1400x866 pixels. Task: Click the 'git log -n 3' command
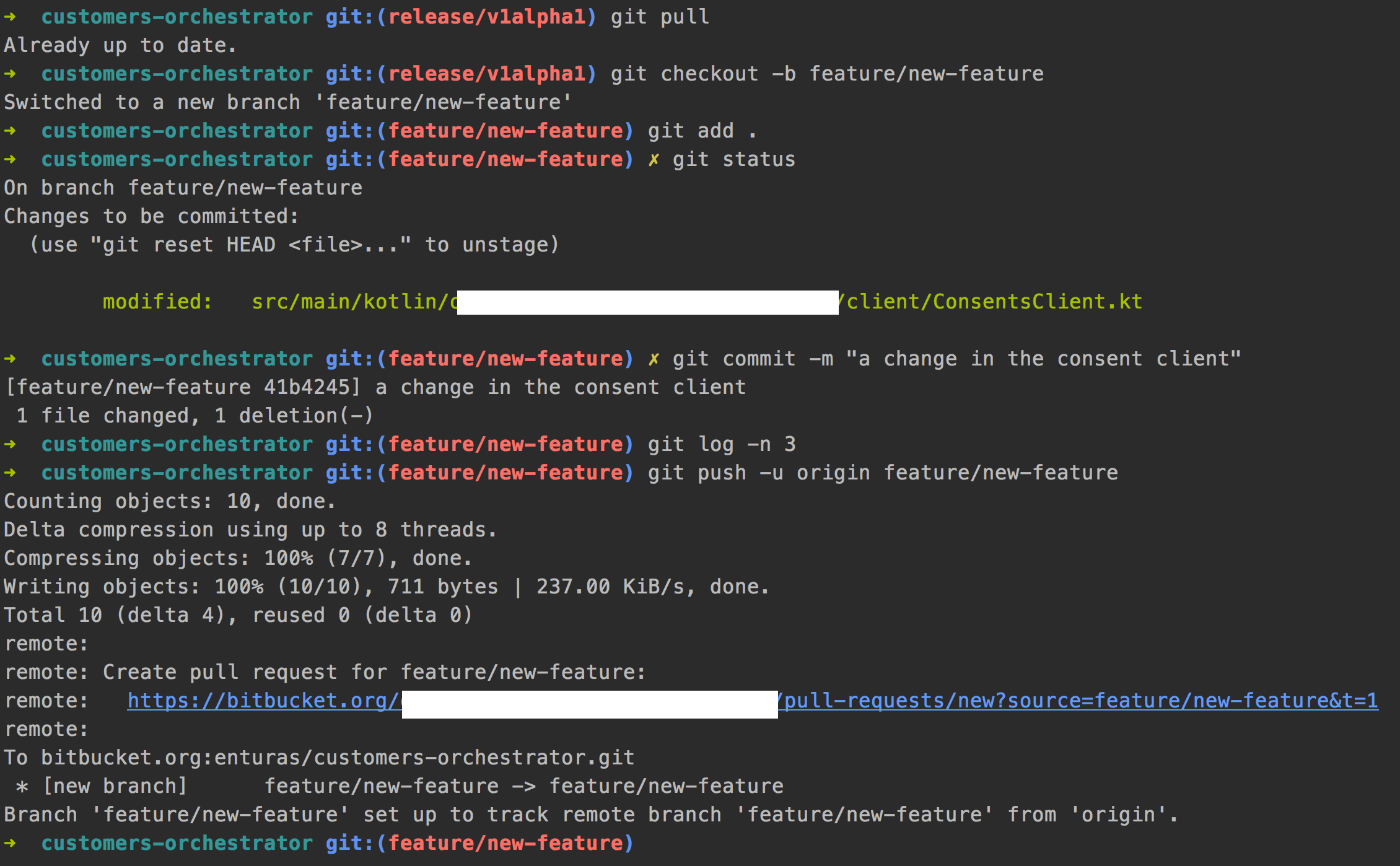coord(722,444)
